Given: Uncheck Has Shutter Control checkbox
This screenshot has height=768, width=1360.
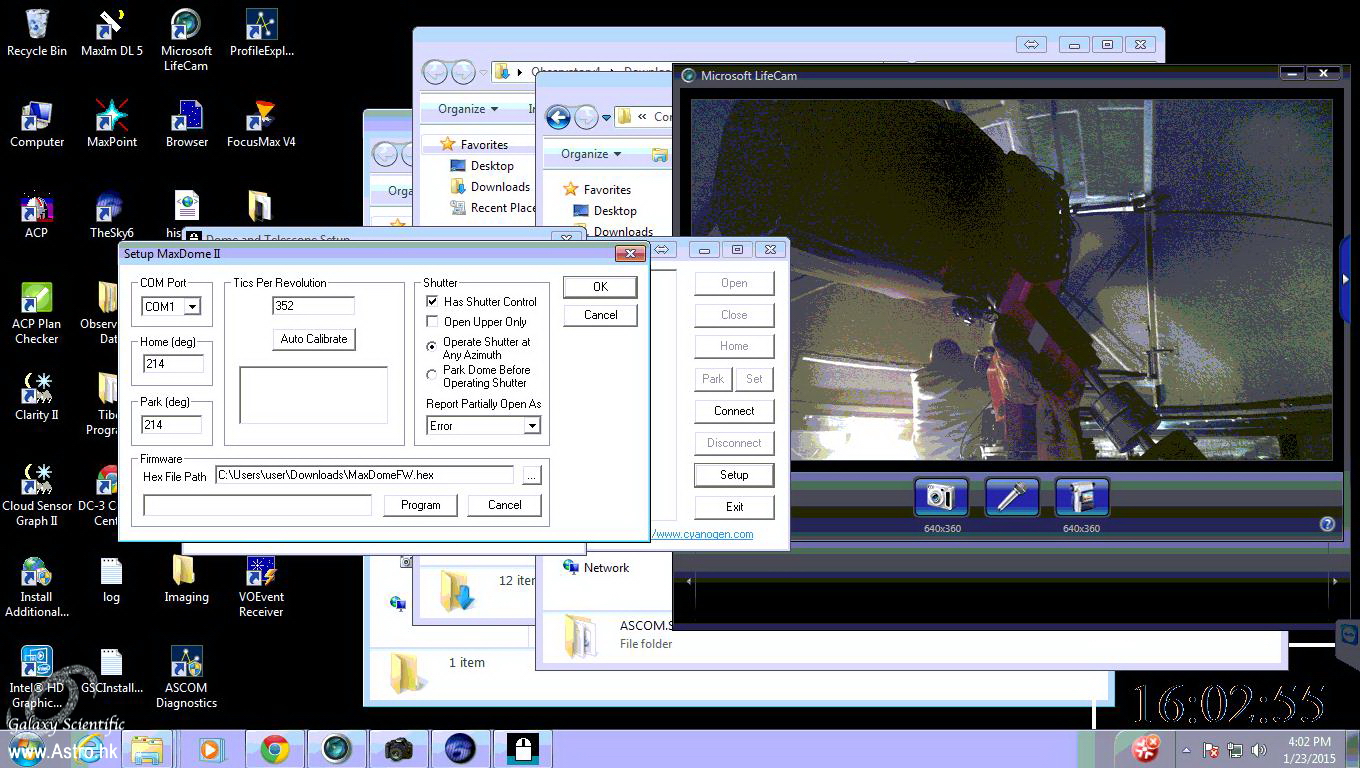Looking at the screenshot, I should coord(432,301).
